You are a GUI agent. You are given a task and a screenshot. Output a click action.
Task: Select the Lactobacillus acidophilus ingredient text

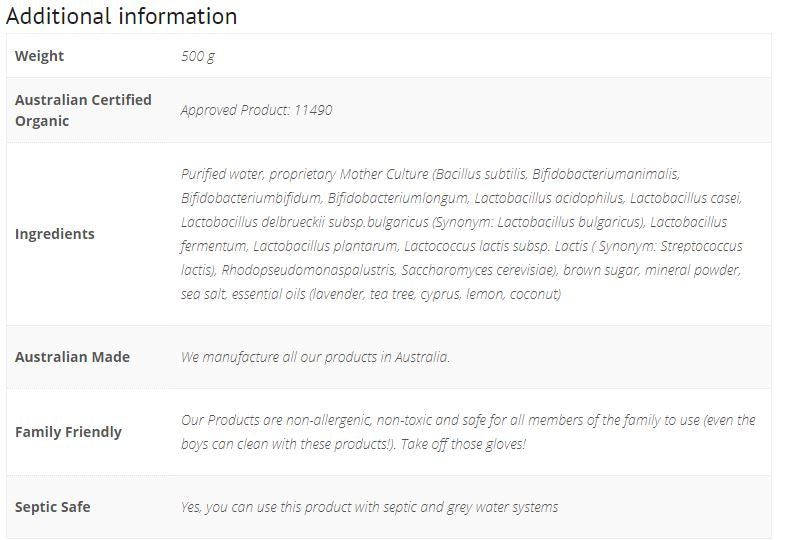[549, 198]
